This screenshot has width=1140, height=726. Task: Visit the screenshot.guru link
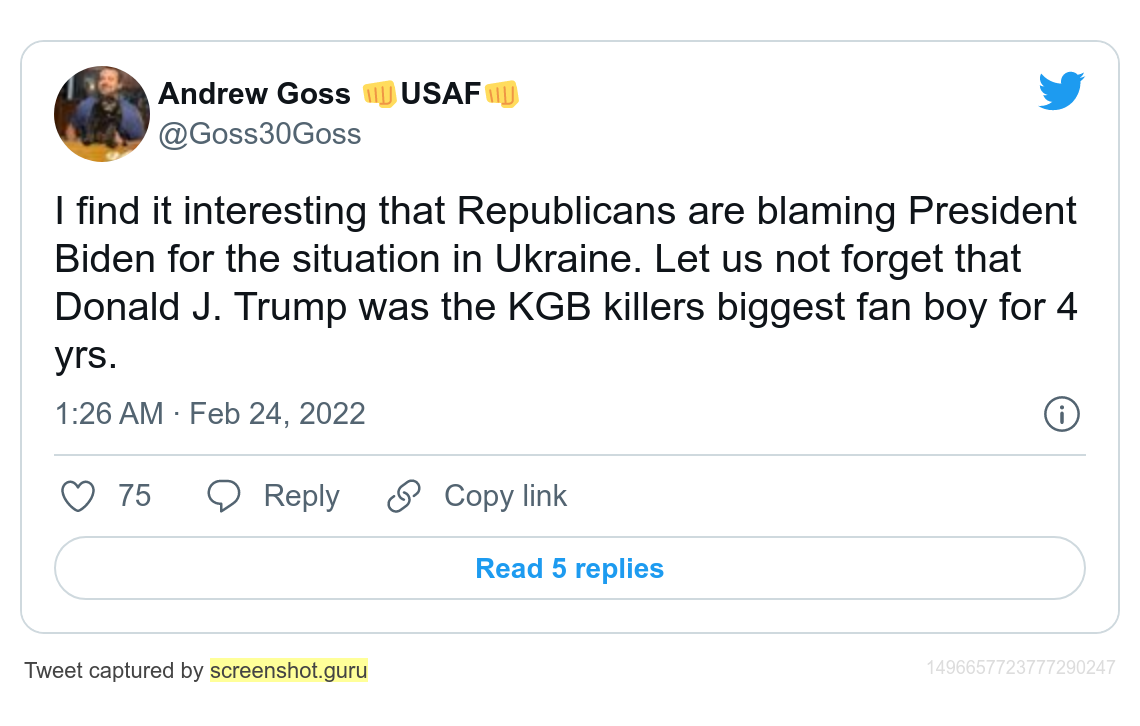(288, 670)
